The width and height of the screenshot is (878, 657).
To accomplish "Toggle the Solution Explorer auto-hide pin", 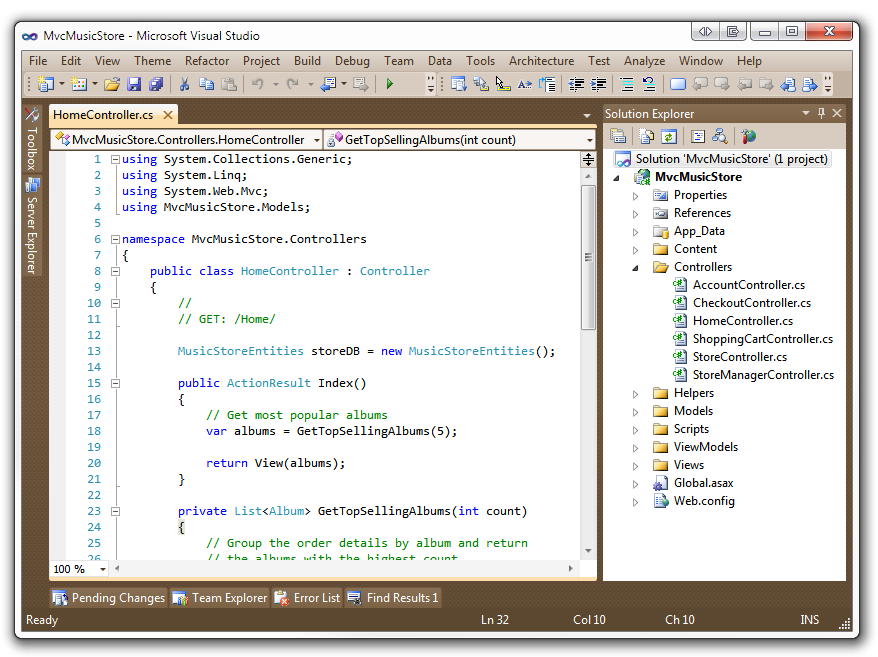I will point(821,114).
